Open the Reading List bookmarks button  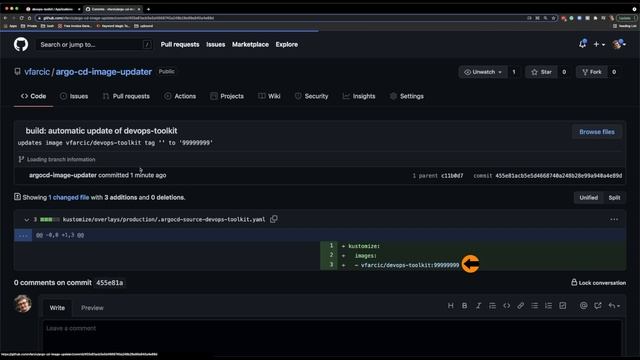pos(624,26)
